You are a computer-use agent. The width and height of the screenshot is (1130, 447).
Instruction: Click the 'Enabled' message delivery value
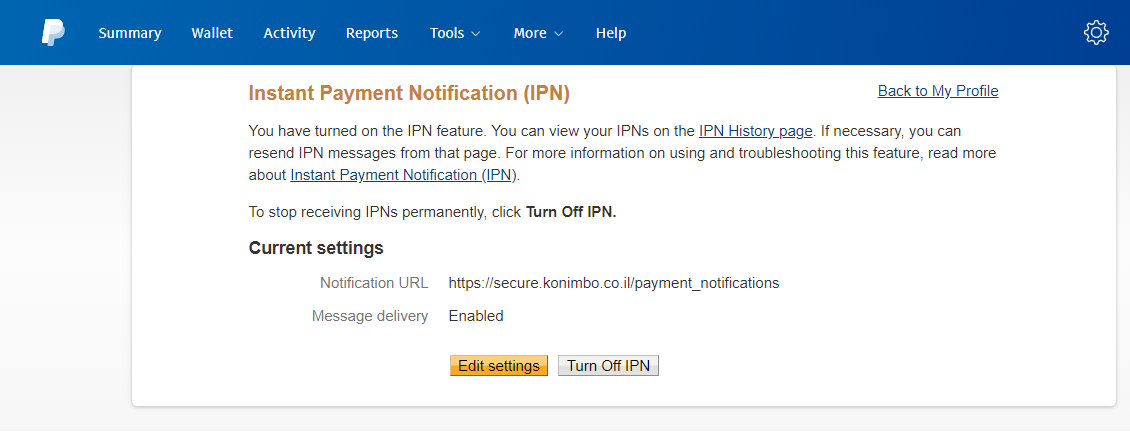(x=476, y=316)
